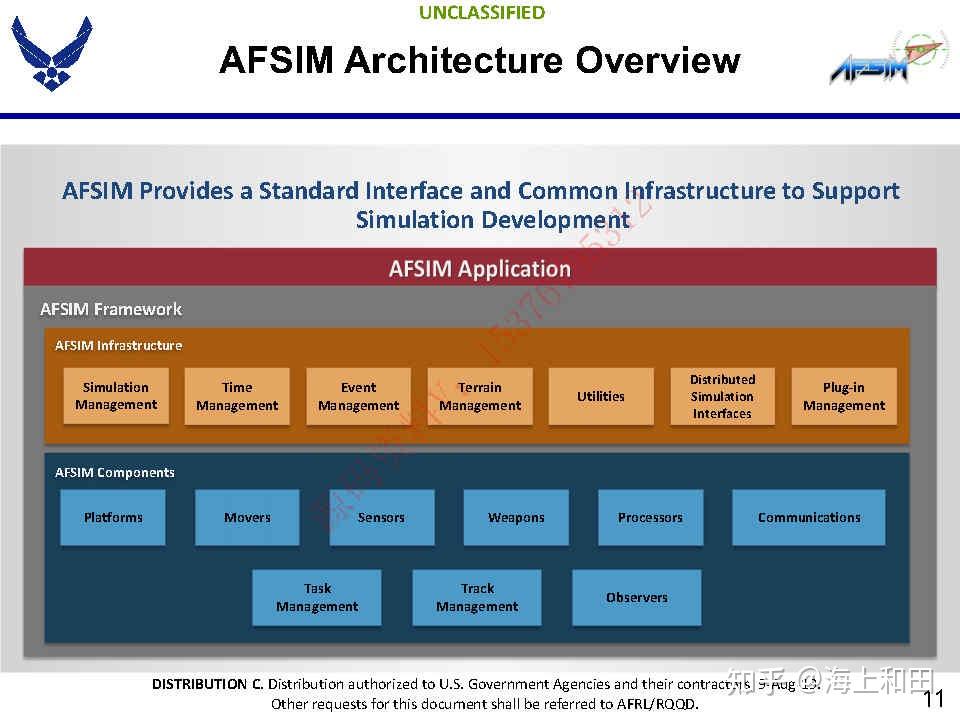Click the Observers button
This screenshot has height=720, width=960.
[636, 597]
